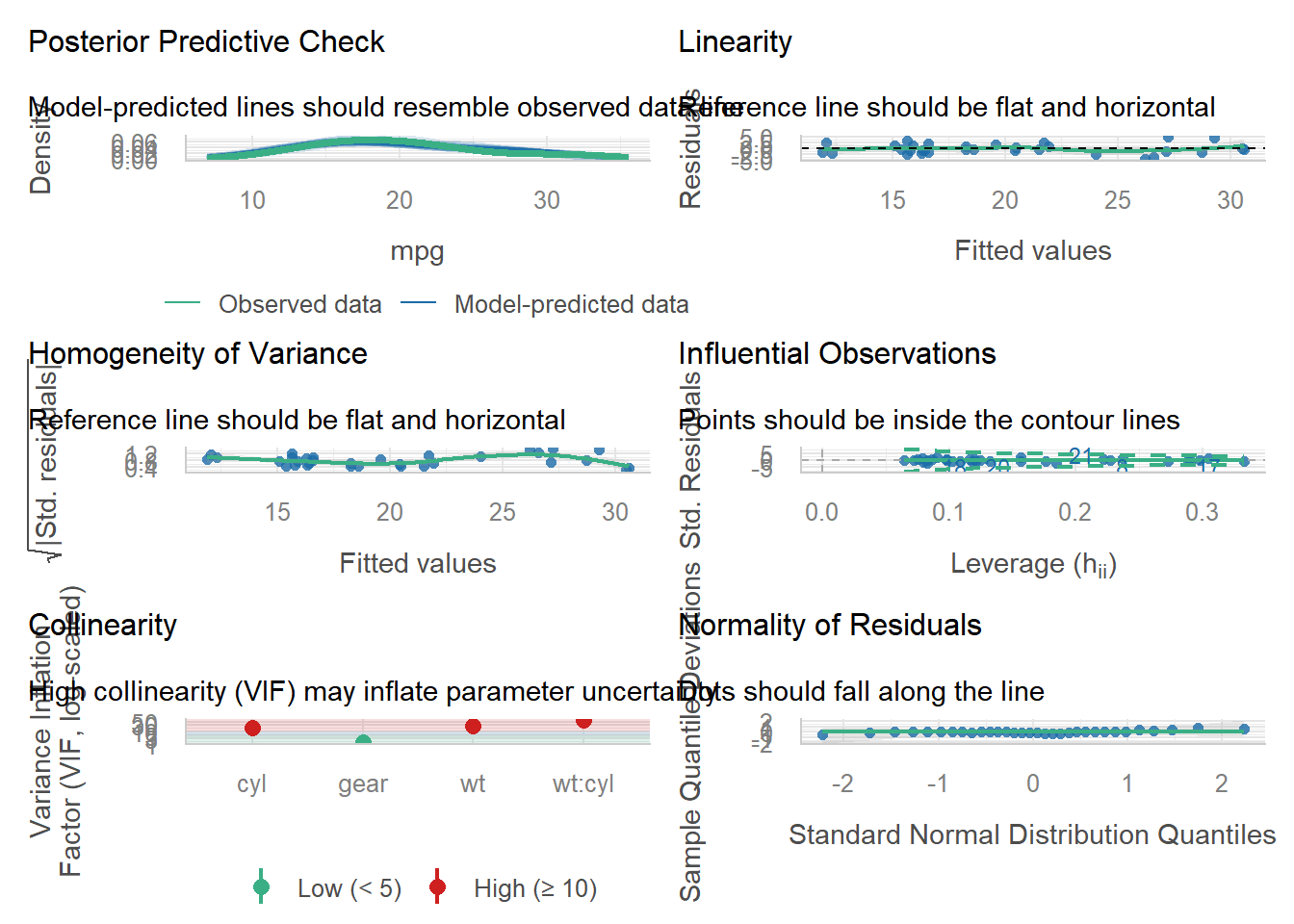Click the green Observed data legend line
Viewport: 1294px width, 924px height.
coord(182,304)
